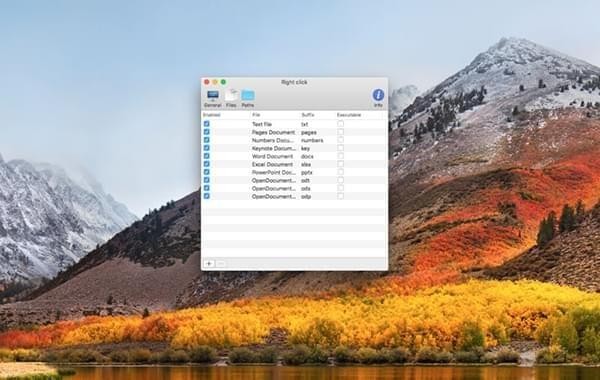Open the Paths folder pane
Viewport: 600px width, 380px height.
[x=248, y=98]
